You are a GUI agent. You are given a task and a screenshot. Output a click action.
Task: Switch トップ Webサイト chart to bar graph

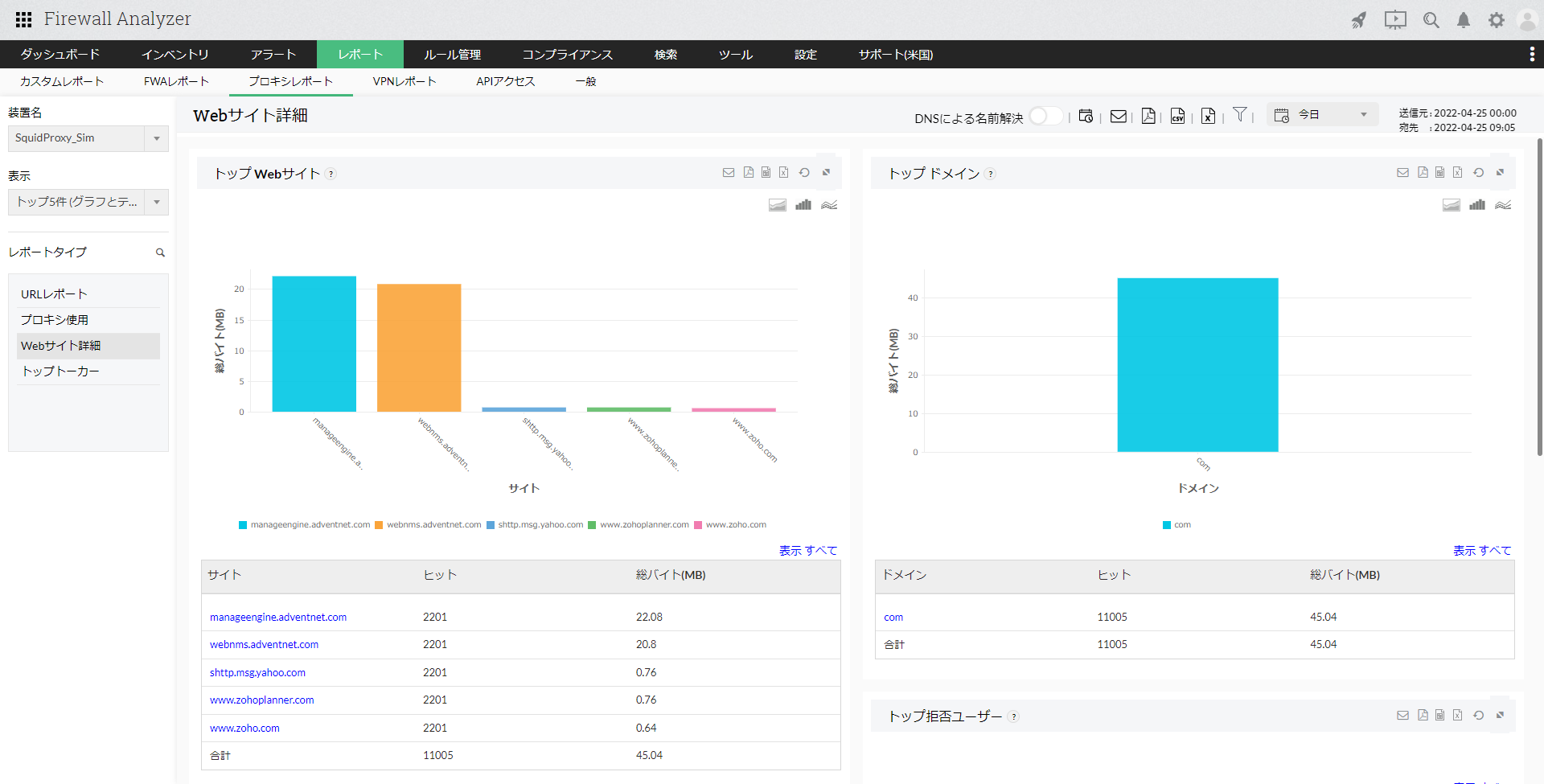point(803,205)
